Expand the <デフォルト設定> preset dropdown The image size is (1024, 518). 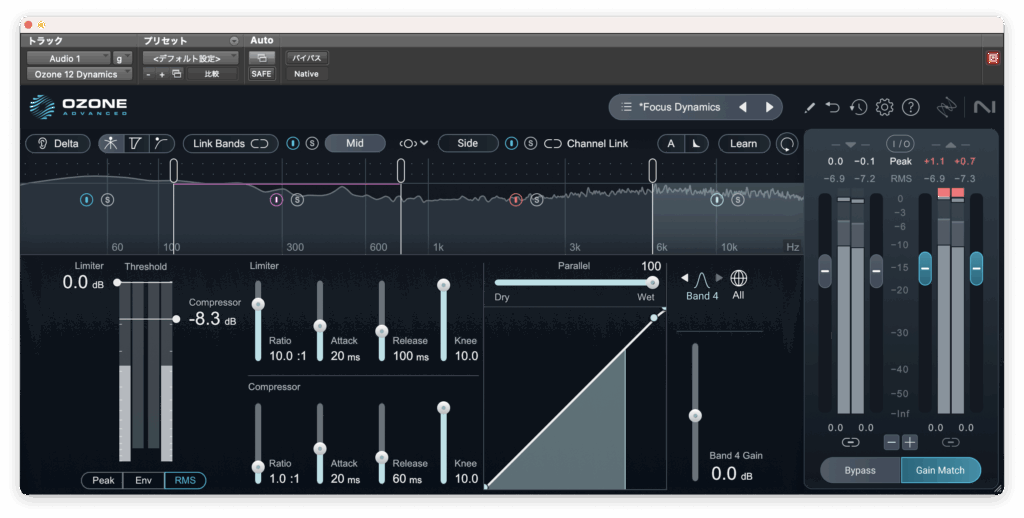pos(189,58)
